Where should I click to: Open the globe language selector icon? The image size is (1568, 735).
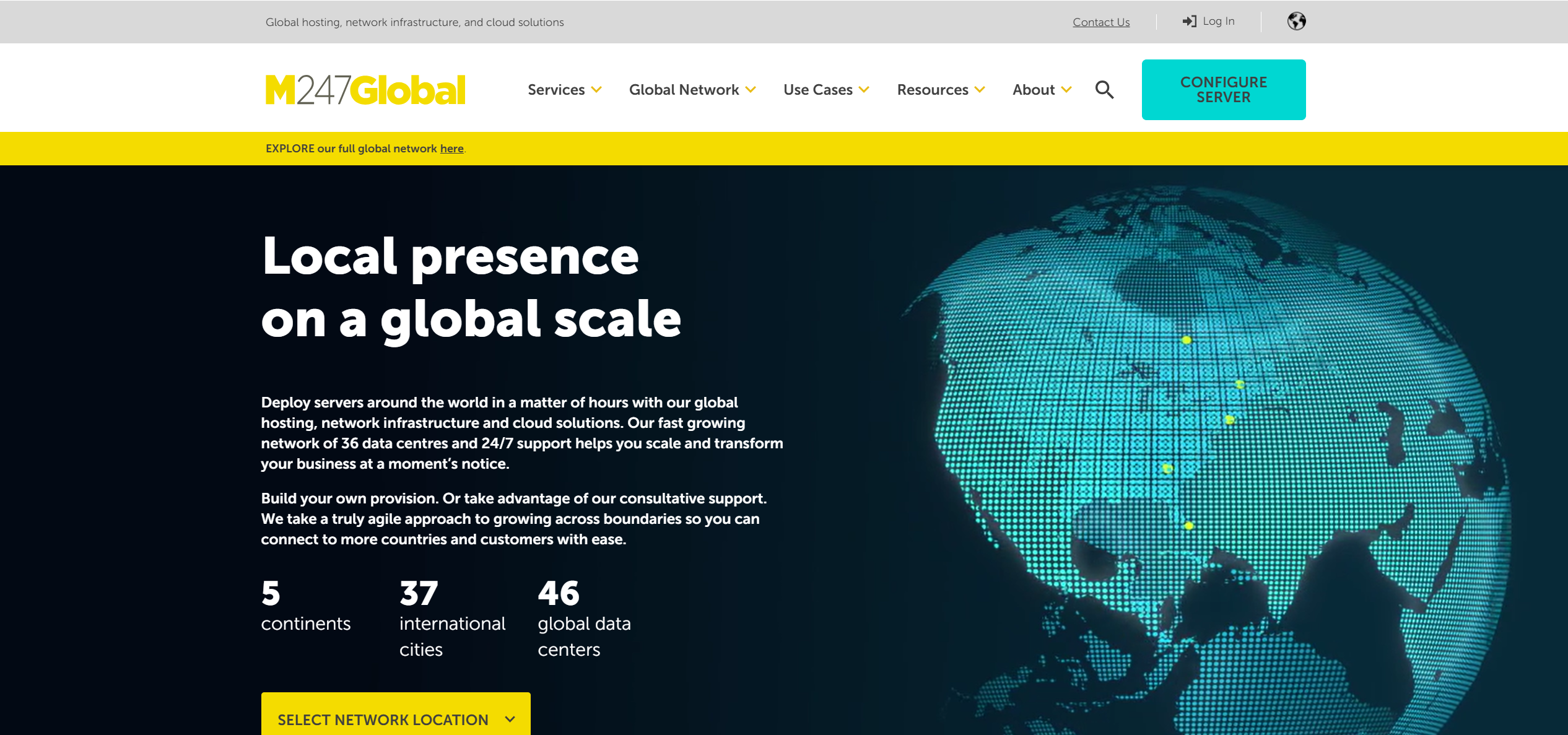pyautogui.click(x=1296, y=21)
